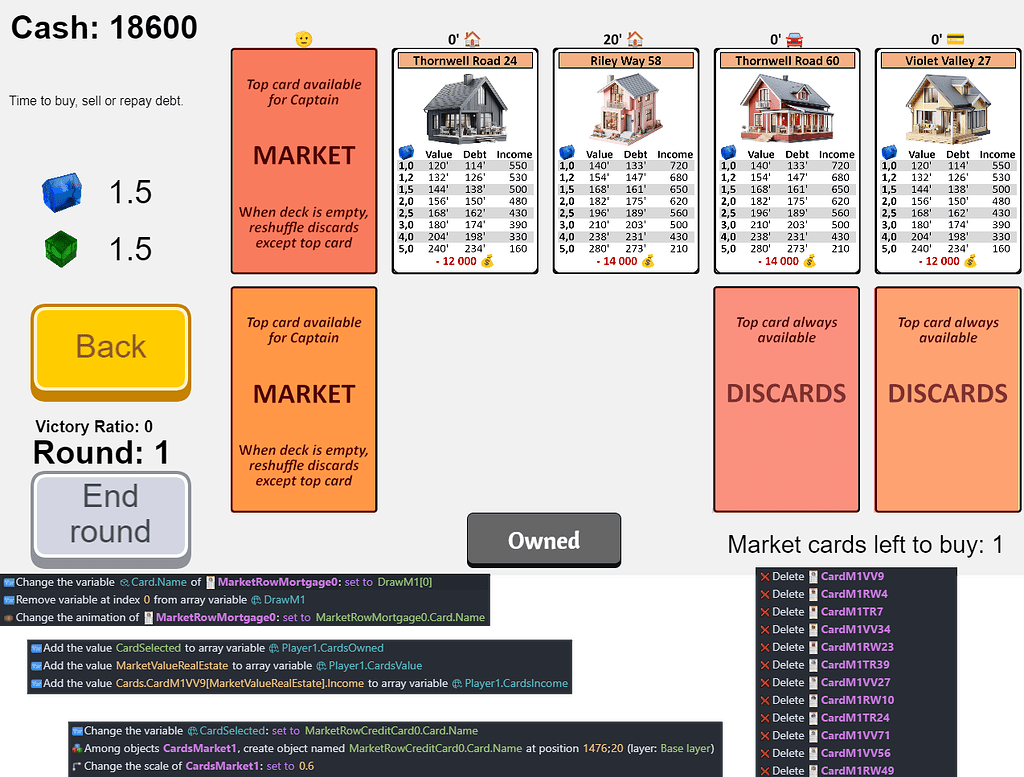The image size is (1024, 777).
Task: Click the Riley Way 58 card title banner
Action: 625,60
